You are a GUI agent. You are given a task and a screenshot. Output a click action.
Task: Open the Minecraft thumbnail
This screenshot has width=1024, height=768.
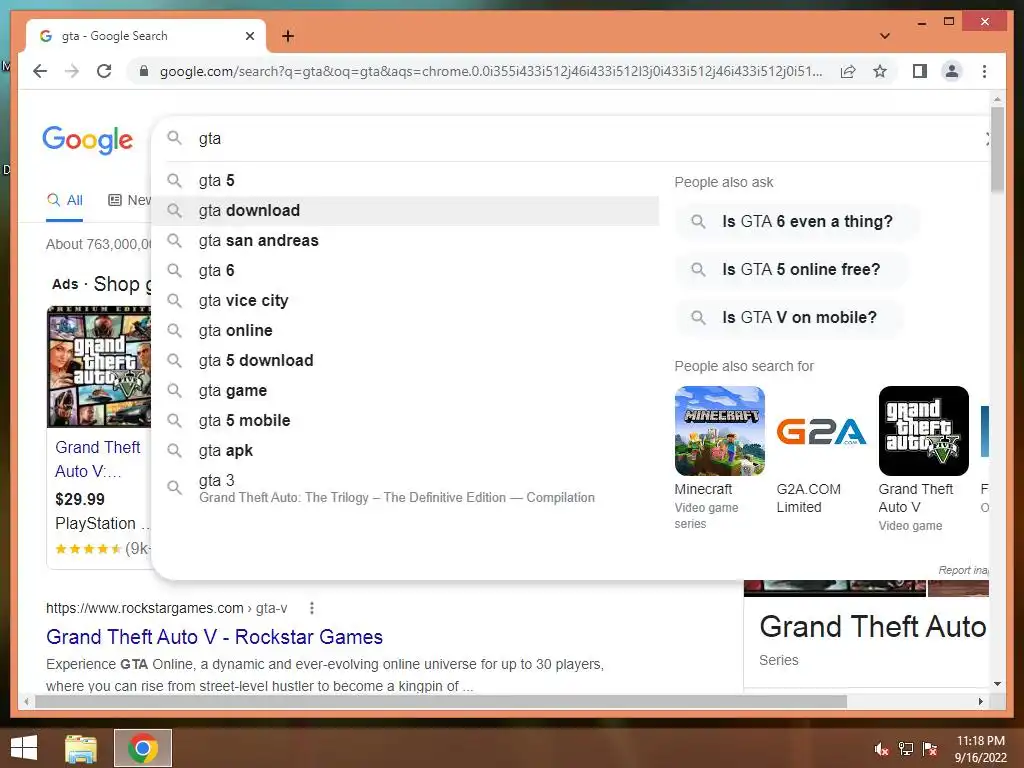pyautogui.click(x=720, y=430)
